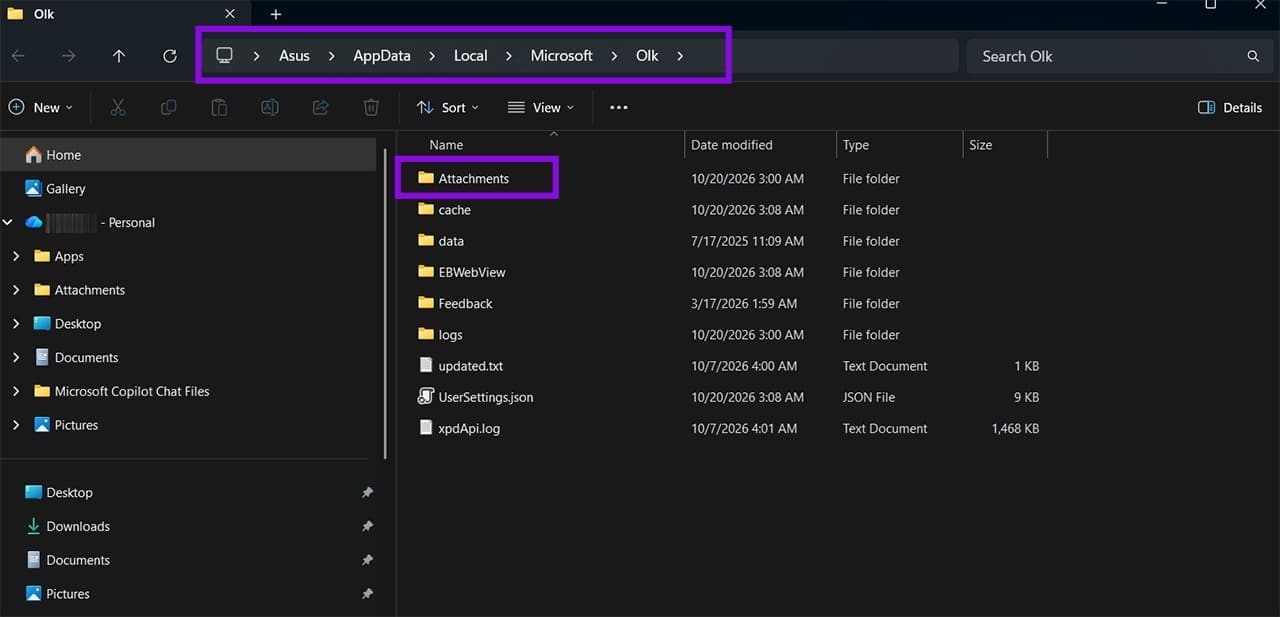Screen dimensions: 1280x617
Task: Unpin Desktop from quick access
Action: coord(367,493)
